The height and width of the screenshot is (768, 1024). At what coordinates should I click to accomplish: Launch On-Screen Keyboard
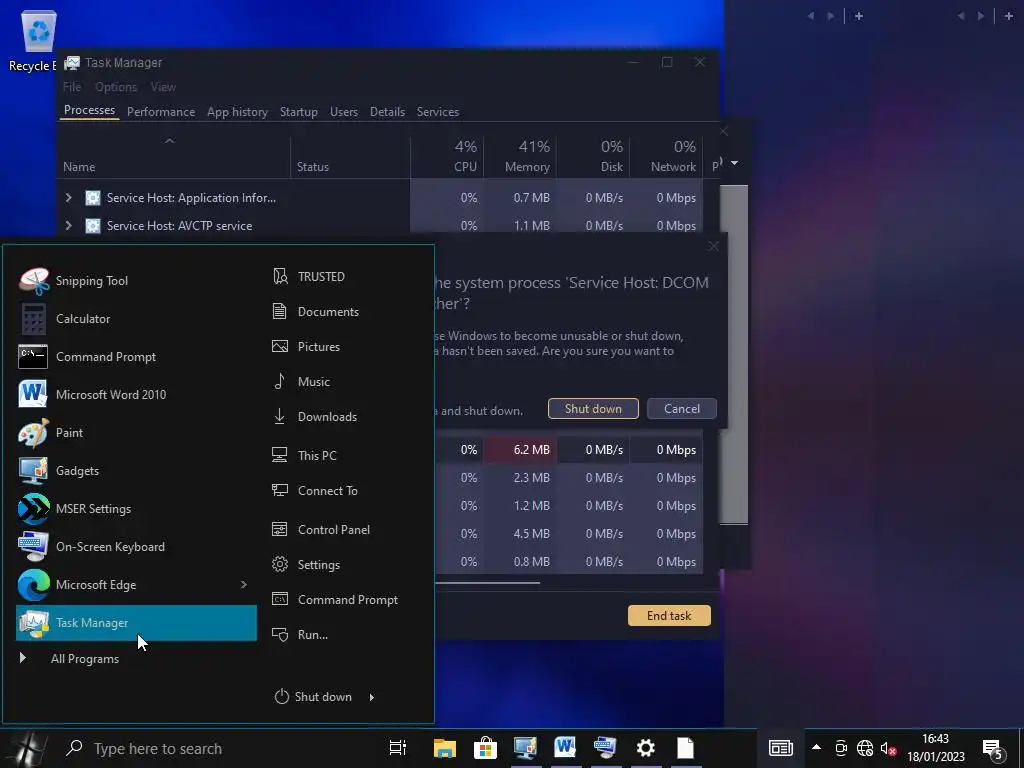pos(136,547)
